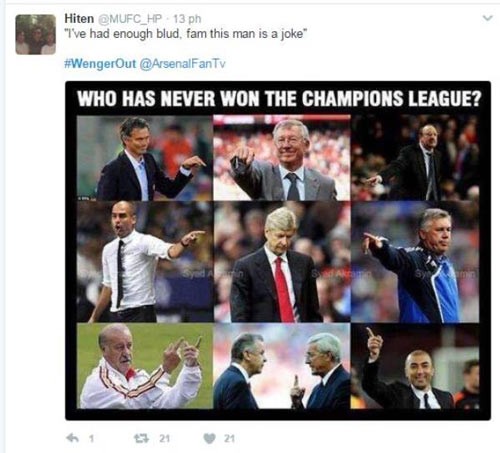Open Hiten's profile avatar picture
Image resolution: width=500 pixels, height=453 pixels.
coord(35,34)
